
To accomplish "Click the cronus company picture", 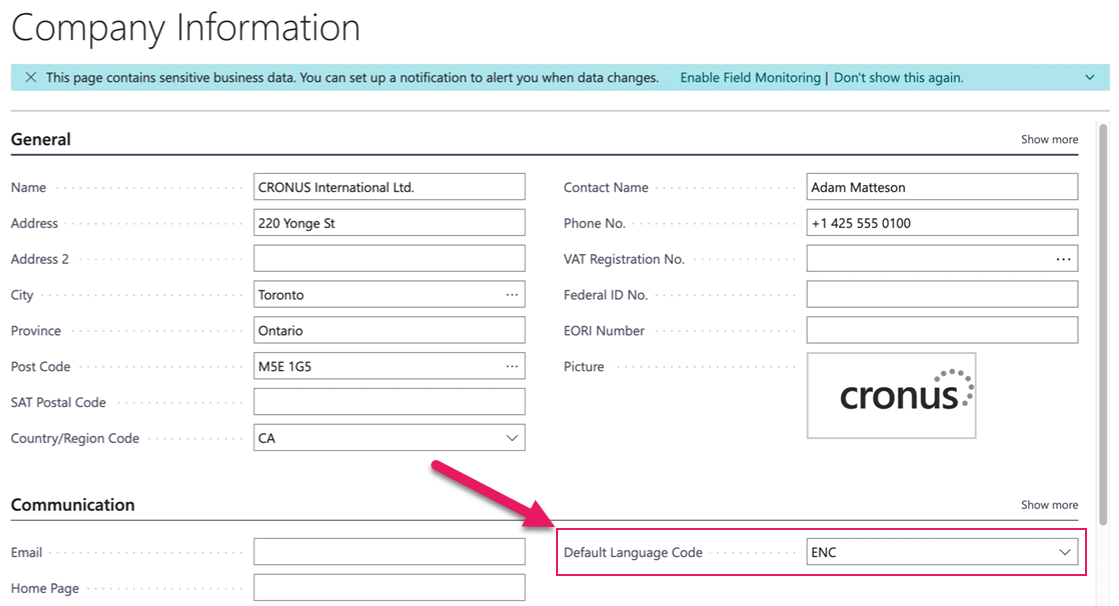I will coord(890,395).
